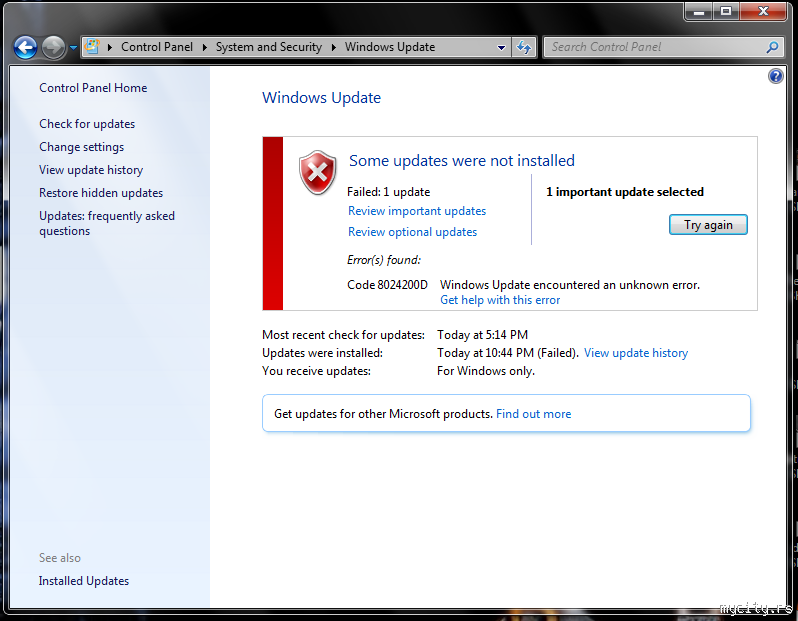
Task: Expand the arrow after System and Security
Action: (x=334, y=47)
